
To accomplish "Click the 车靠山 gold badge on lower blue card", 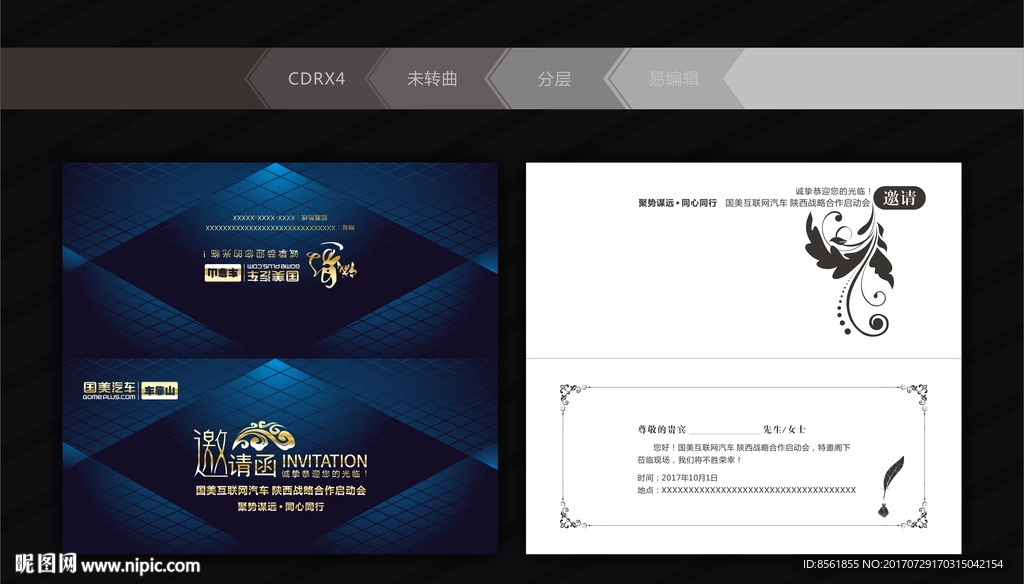I will coord(159,391).
